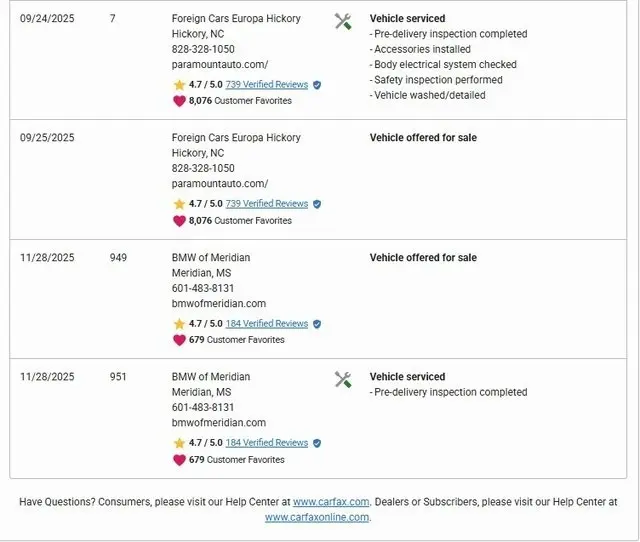This screenshot has height=542, width=640.
Task: Click the gold star rating icon in the 09/24/2025 entry
Action: point(179,85)
